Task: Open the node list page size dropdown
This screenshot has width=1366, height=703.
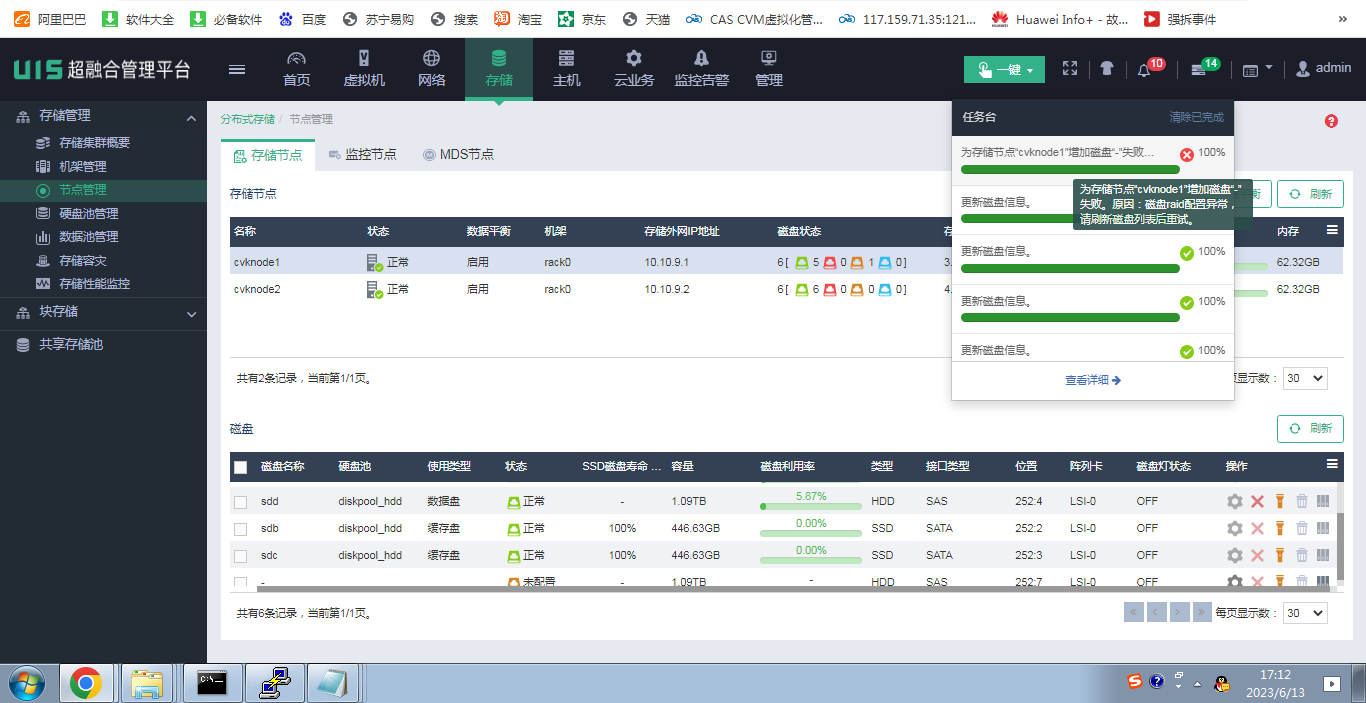Action: tap(1305, 378)
